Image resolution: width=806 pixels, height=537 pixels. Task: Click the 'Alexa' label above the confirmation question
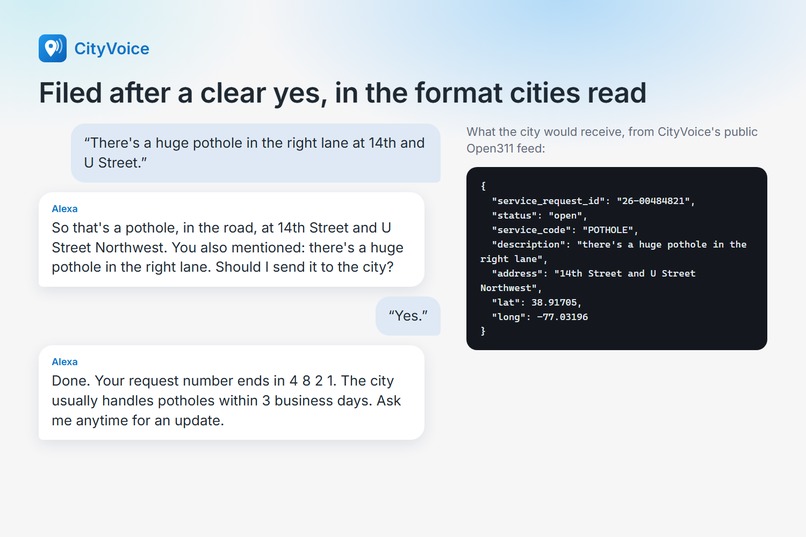click(x=64, y=209)
